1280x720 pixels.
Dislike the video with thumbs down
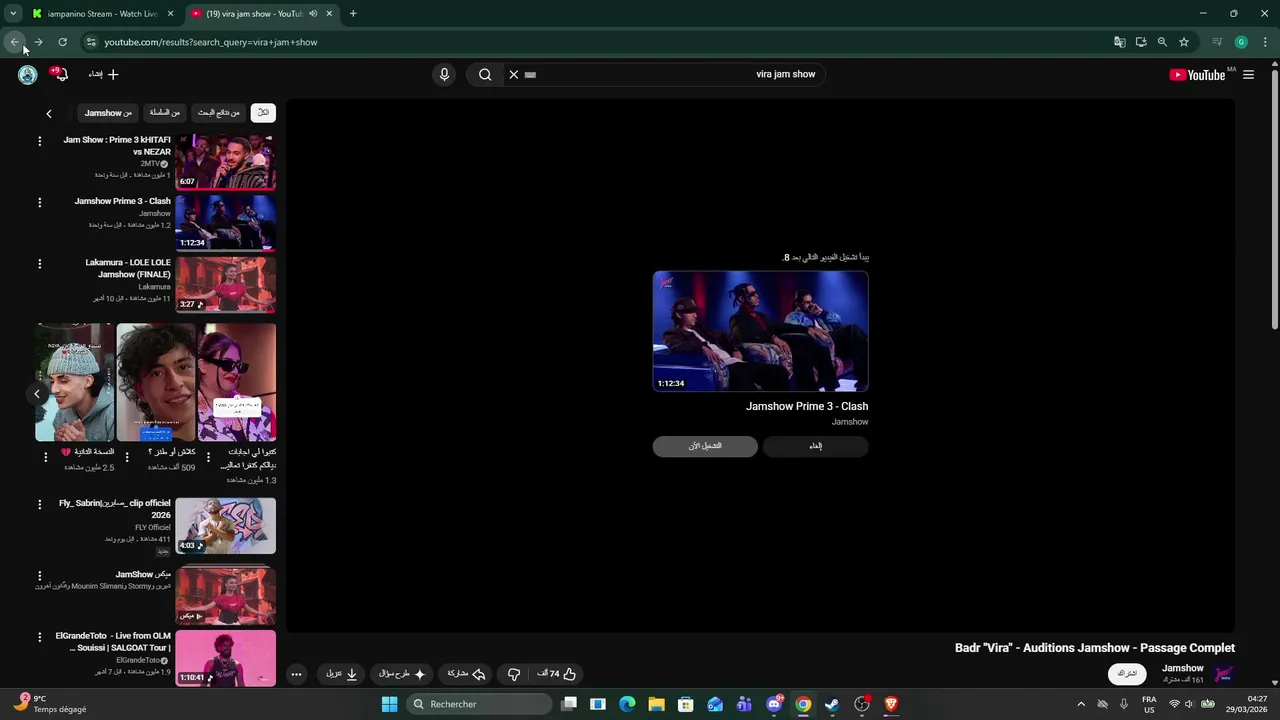[x=514, y=674]
